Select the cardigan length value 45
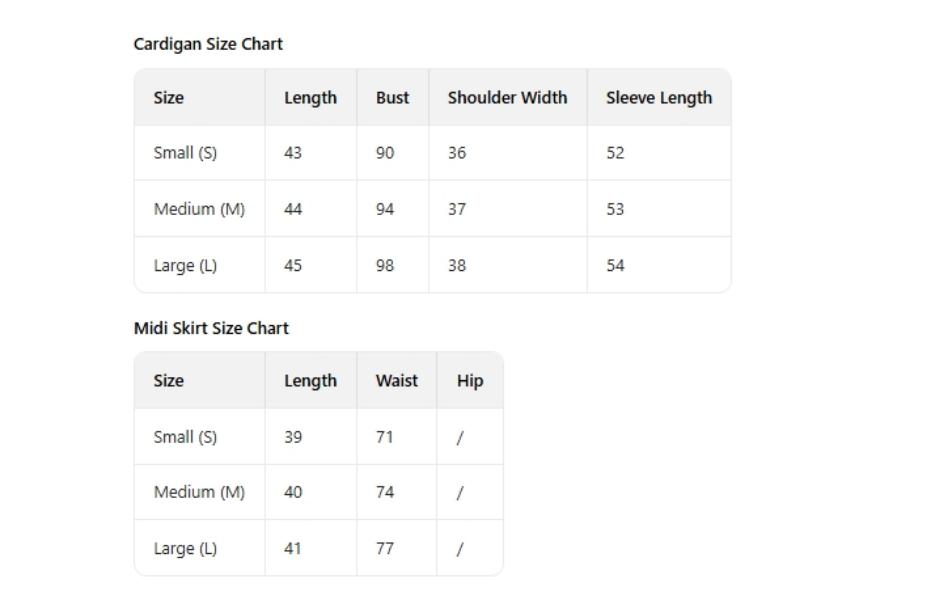931x600 pixels. (x=293, y=266)
